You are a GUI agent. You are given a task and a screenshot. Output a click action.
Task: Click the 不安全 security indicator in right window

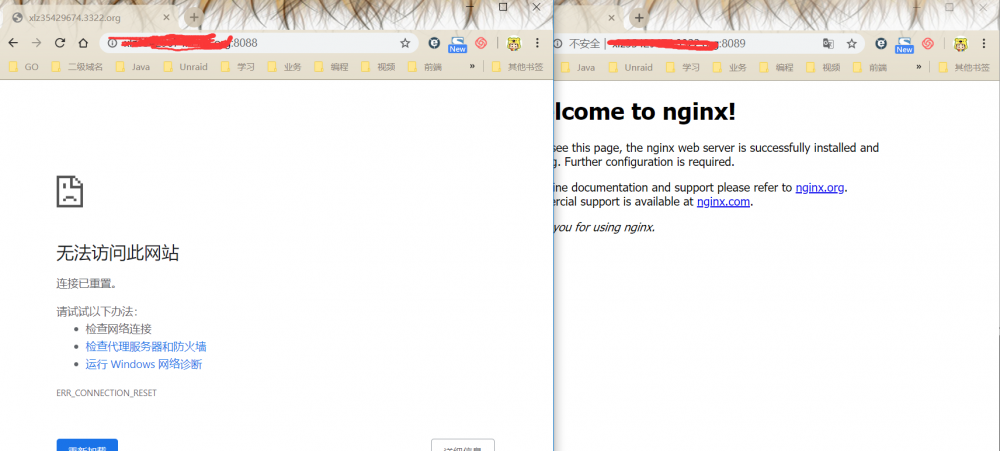click(x=584, y=44)
